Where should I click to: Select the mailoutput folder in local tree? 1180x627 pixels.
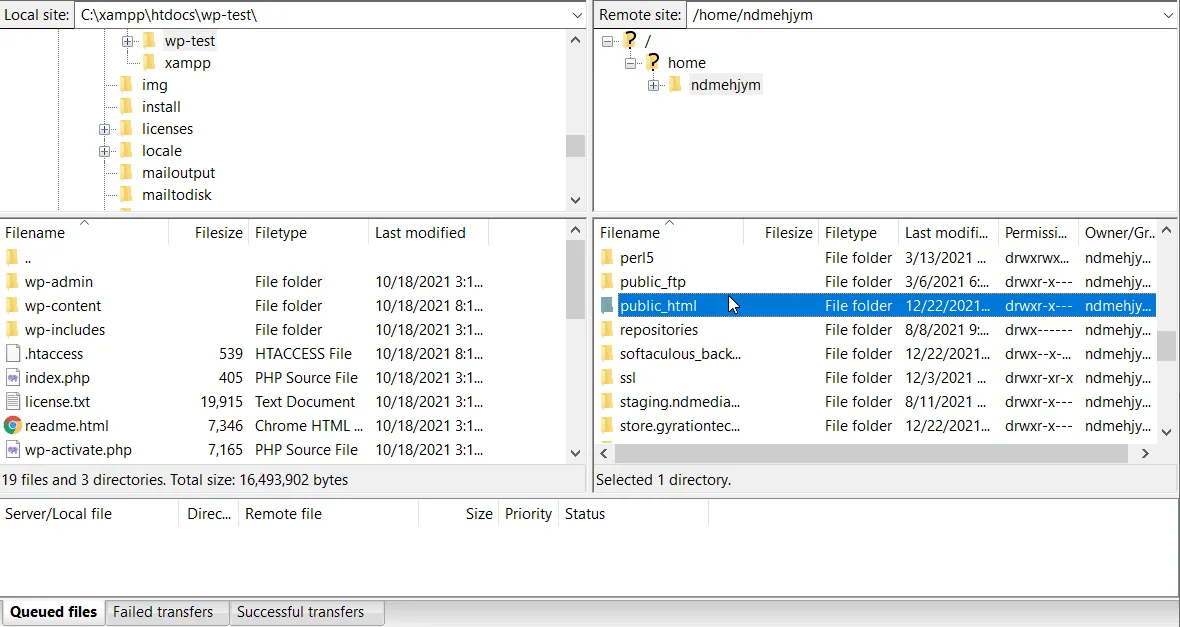click(x=178, y=173)
